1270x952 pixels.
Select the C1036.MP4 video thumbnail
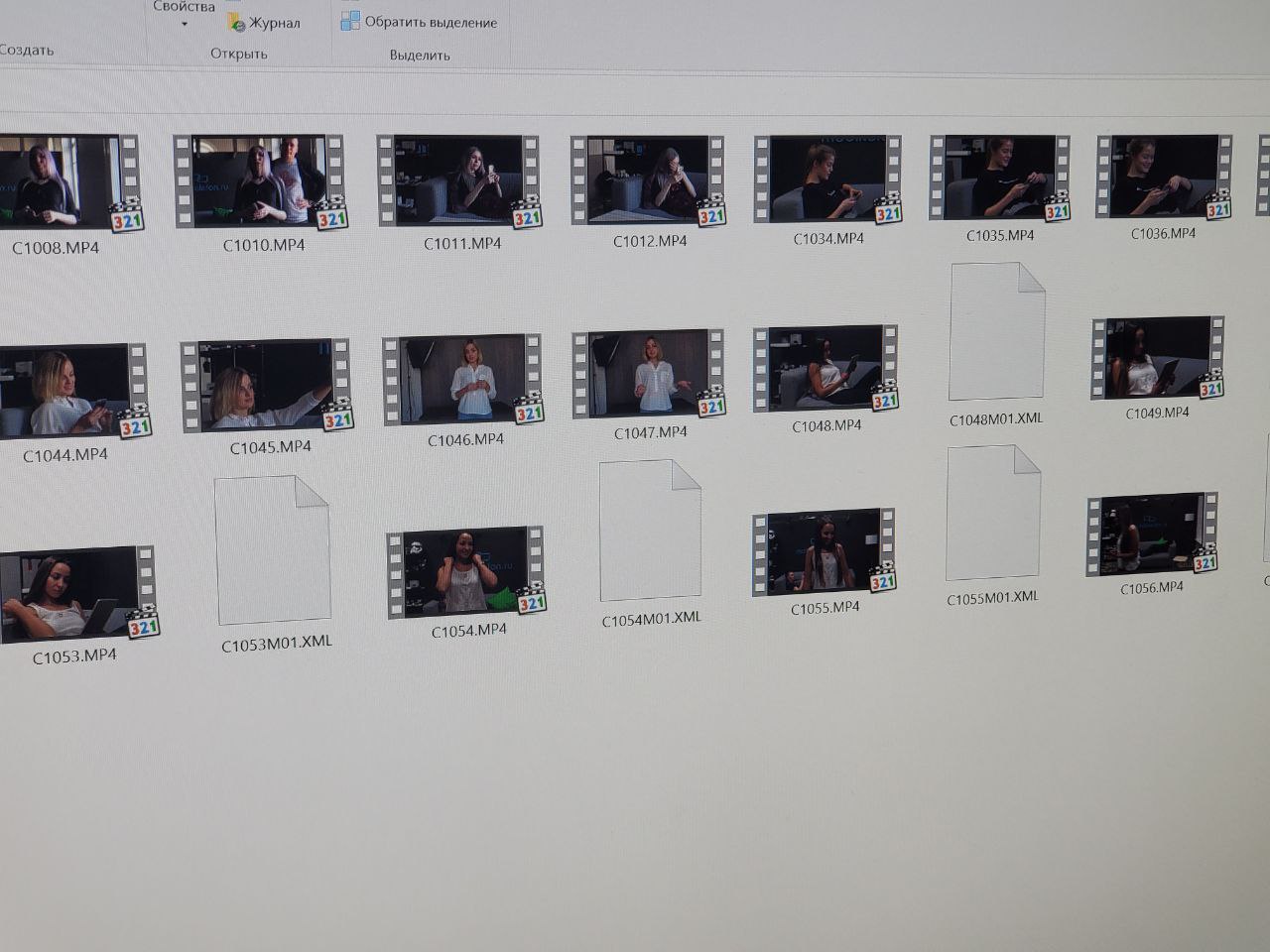click(1163, 177)
